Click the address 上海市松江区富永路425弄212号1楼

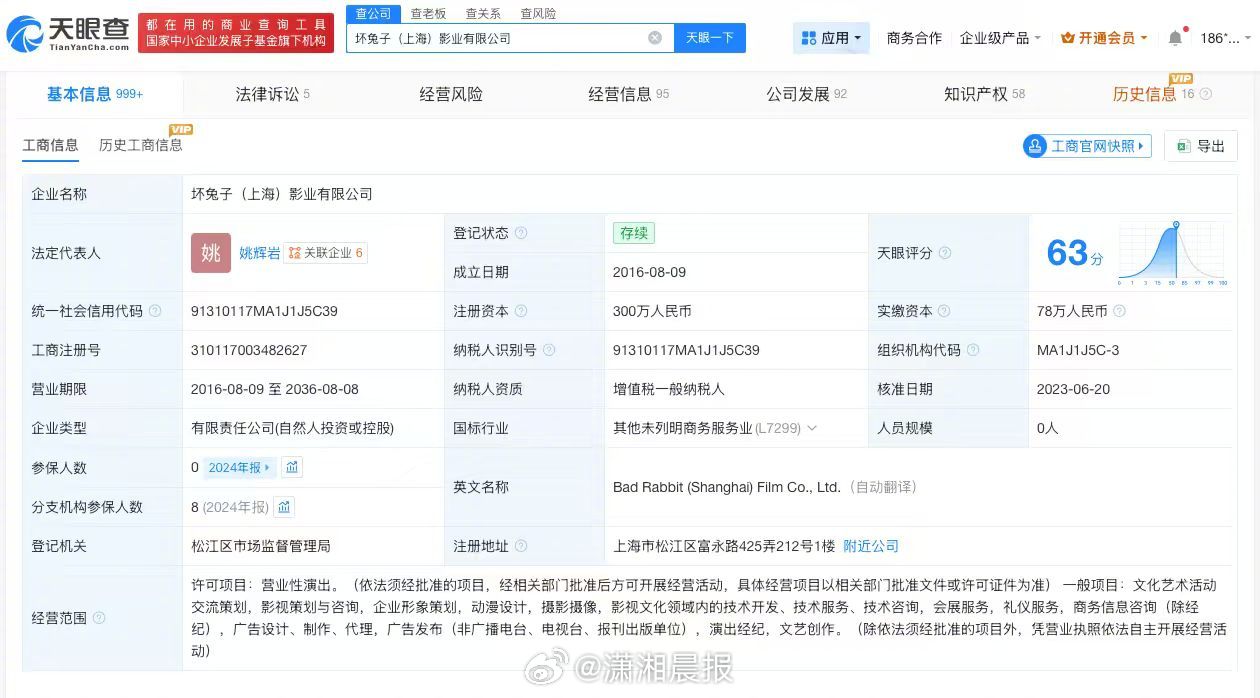point(724,546)
